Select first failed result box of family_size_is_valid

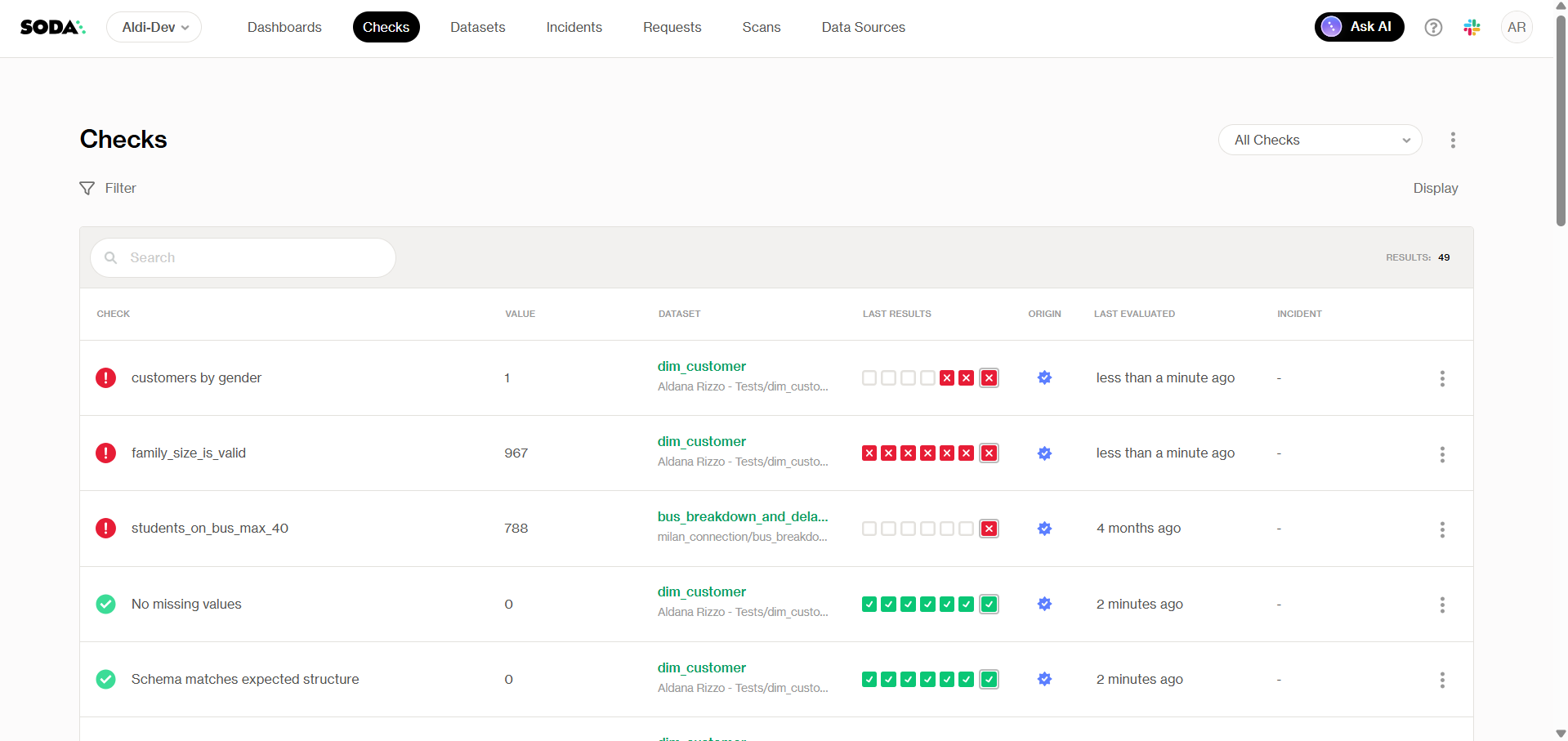(869, 453)
